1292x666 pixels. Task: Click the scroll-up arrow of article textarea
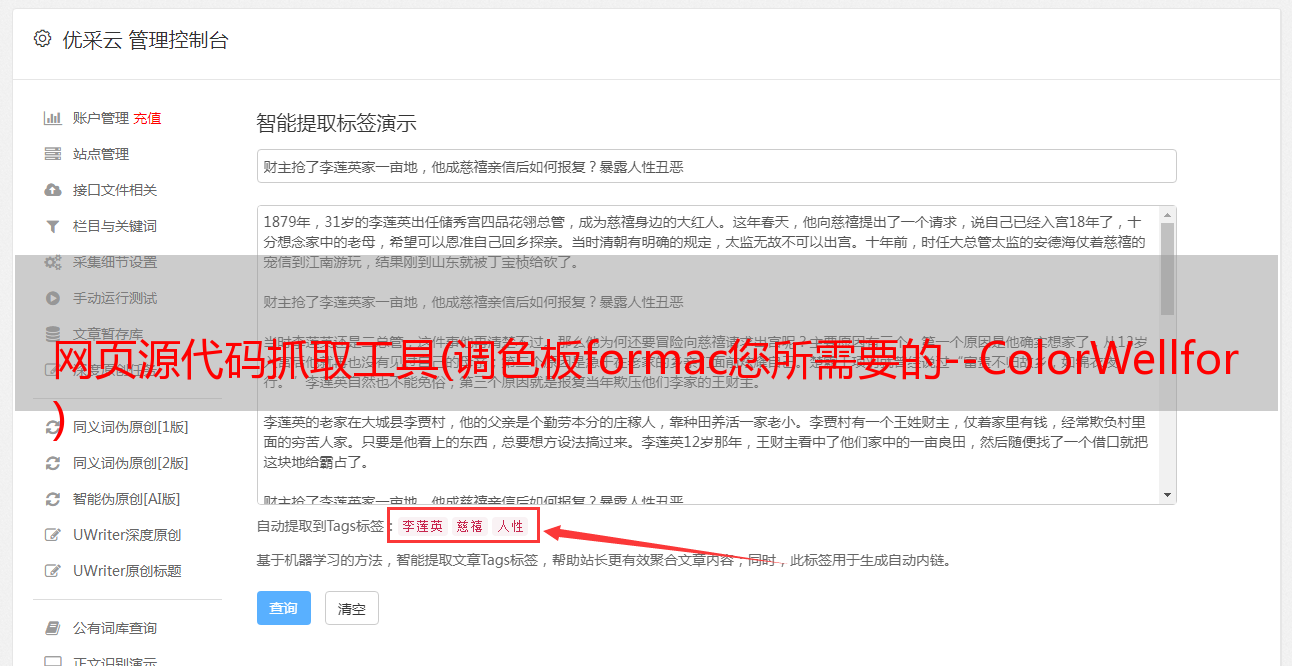coord(1167,214)
